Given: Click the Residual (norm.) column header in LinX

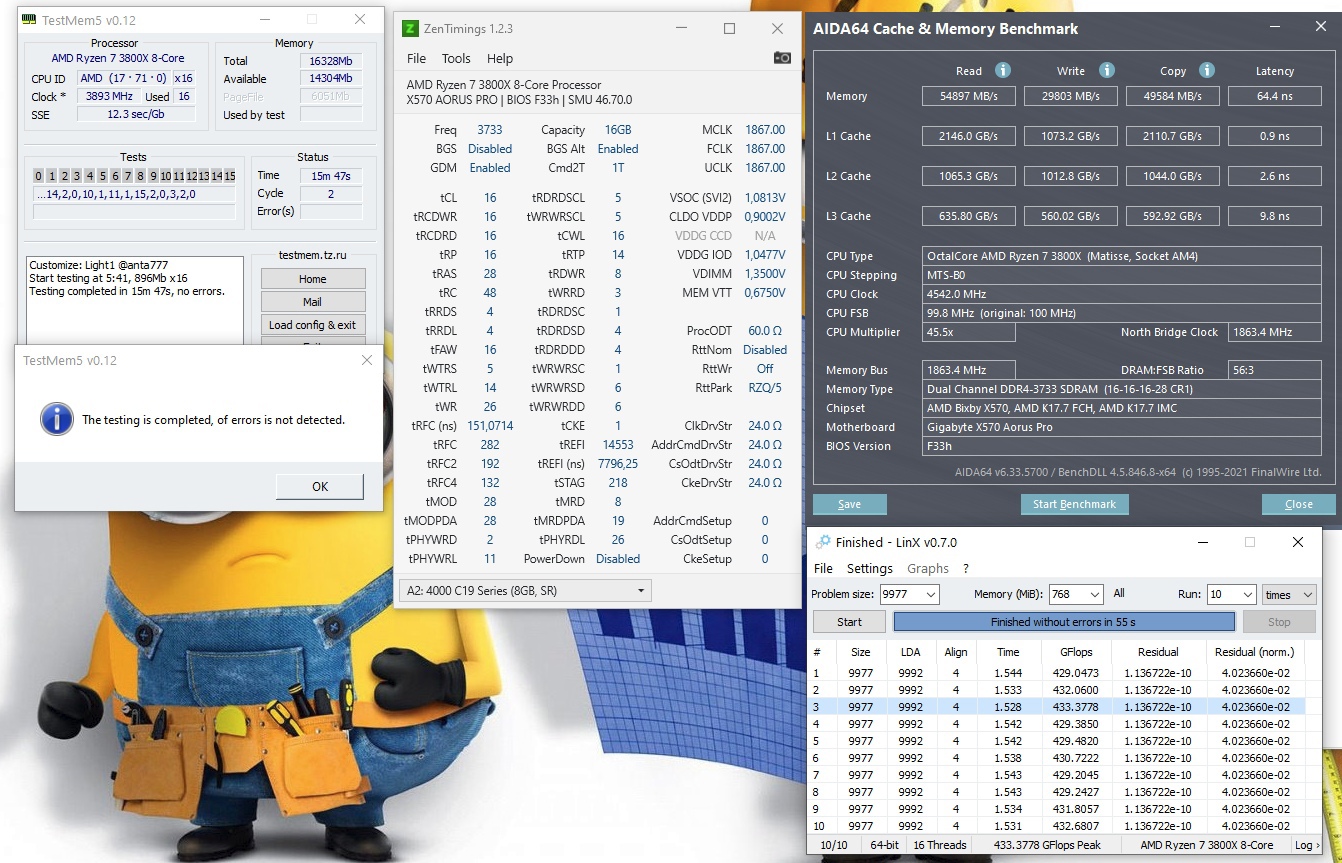Looking at the screenshot, I should 1255,652.
